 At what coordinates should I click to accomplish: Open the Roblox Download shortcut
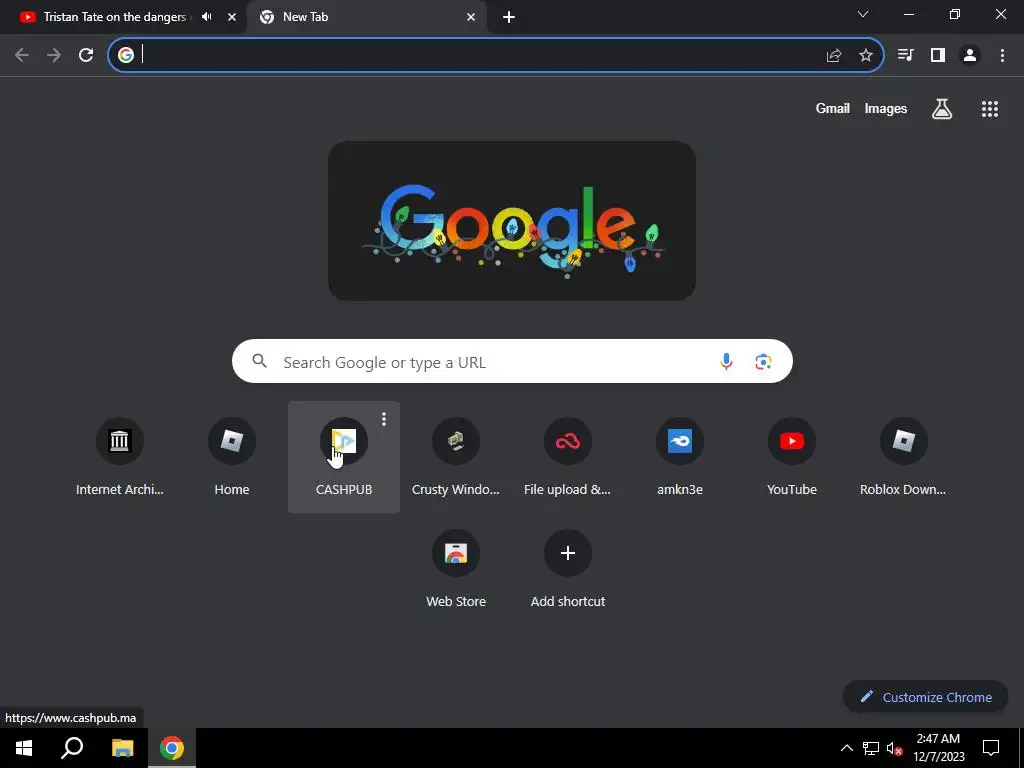point(904,456)
